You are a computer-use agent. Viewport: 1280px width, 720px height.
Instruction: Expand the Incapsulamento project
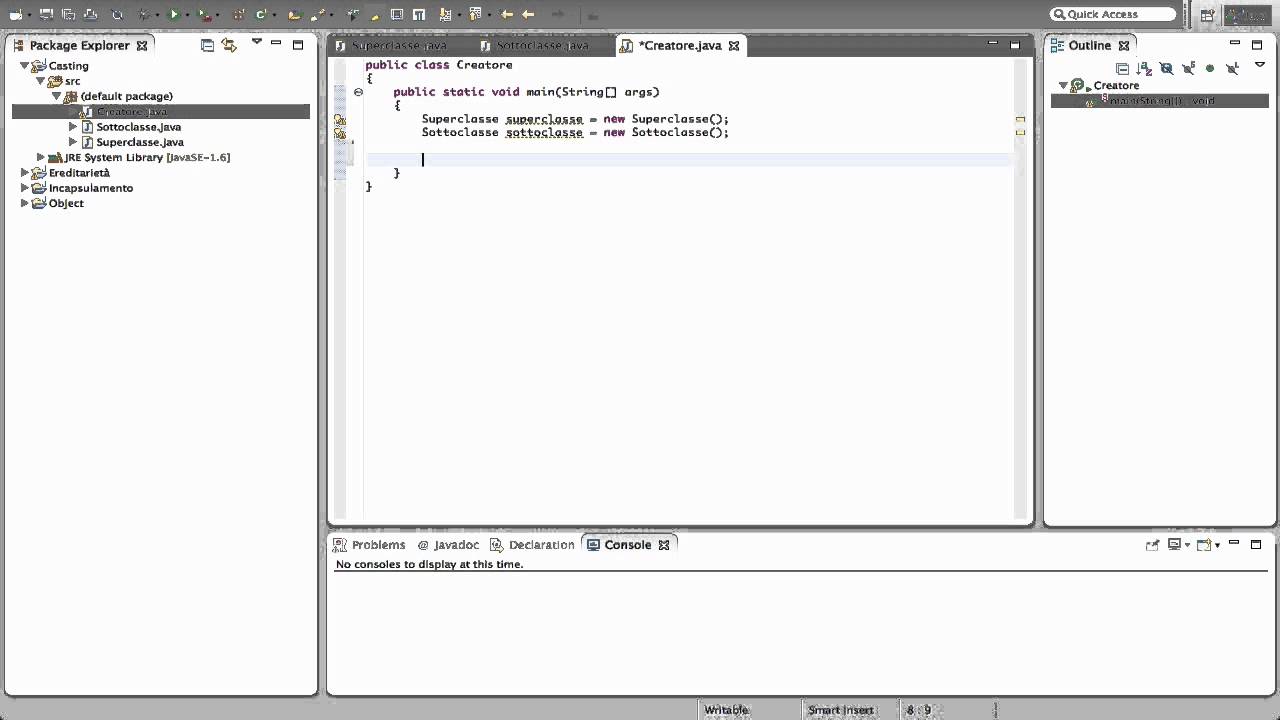[x=25, y=188]
